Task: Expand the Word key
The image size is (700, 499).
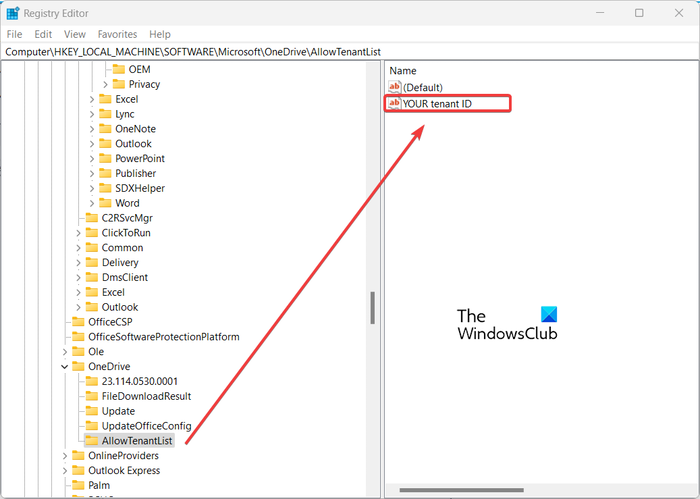Action: point(92,203)
